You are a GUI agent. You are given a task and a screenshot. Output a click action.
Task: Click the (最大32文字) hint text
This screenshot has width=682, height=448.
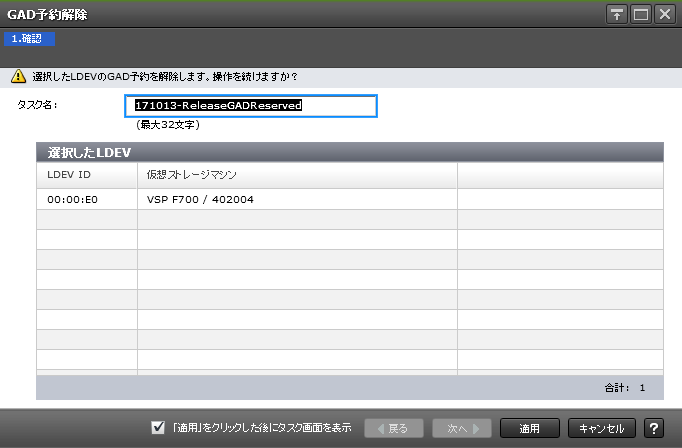coord(168,125)
